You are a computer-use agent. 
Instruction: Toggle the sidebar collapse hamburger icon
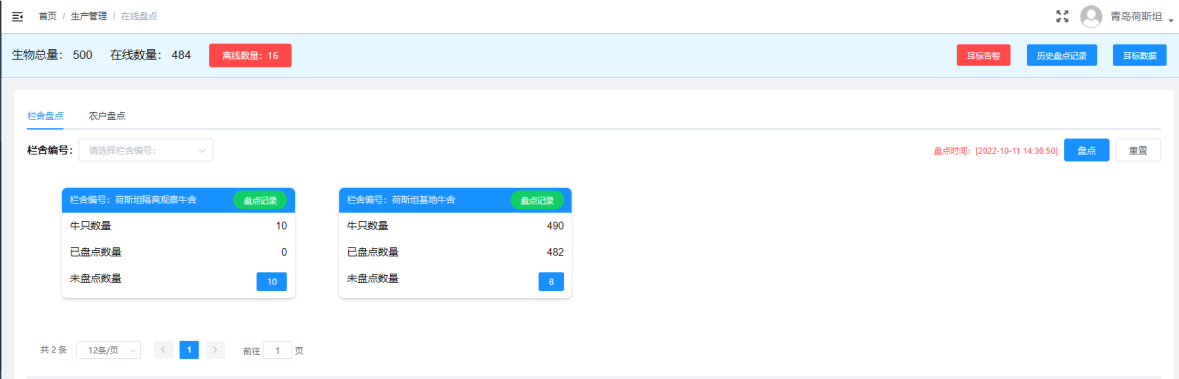[17, 16]
